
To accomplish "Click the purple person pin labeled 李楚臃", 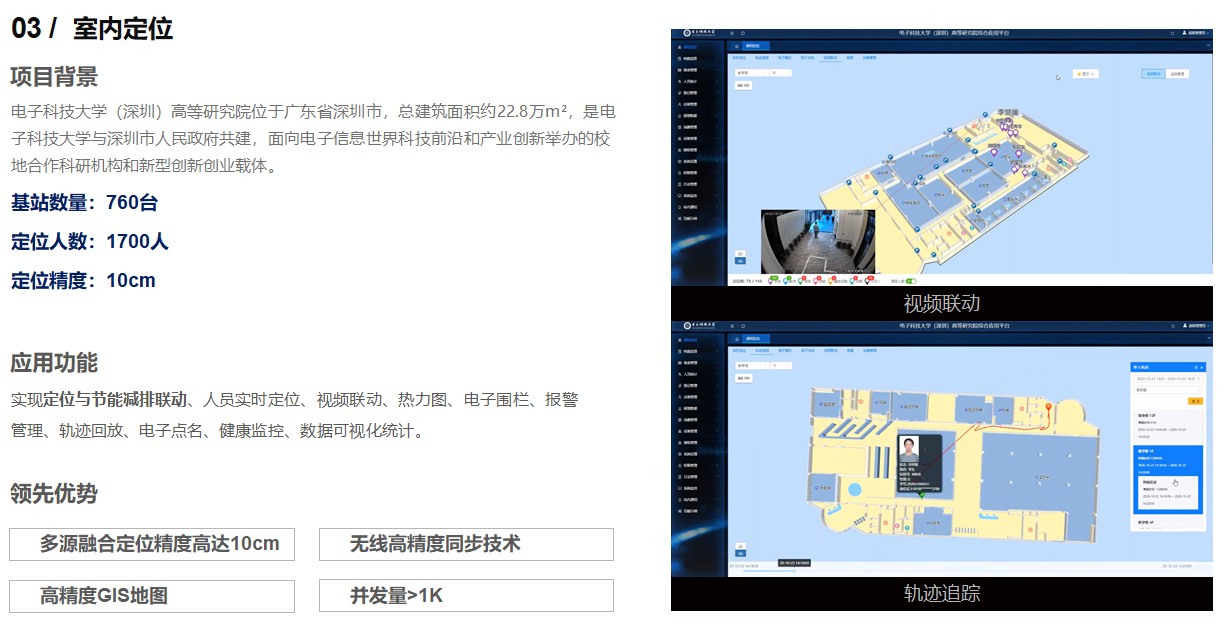I will 1010,123.
